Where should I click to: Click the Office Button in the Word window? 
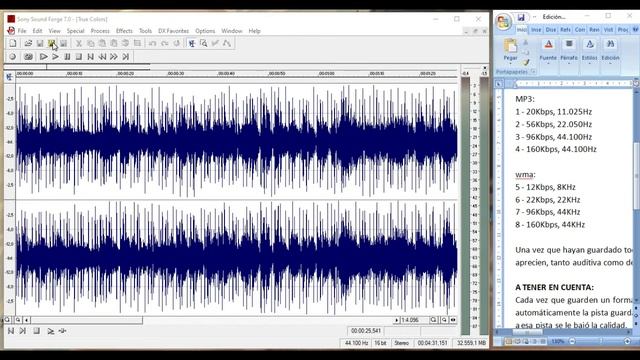(503, 22)
